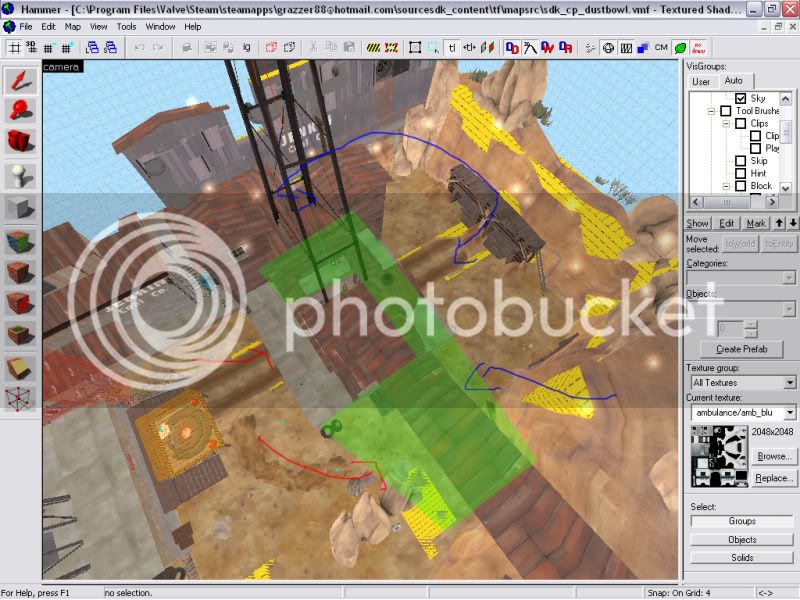Open the Edit menu

[48, 27]
